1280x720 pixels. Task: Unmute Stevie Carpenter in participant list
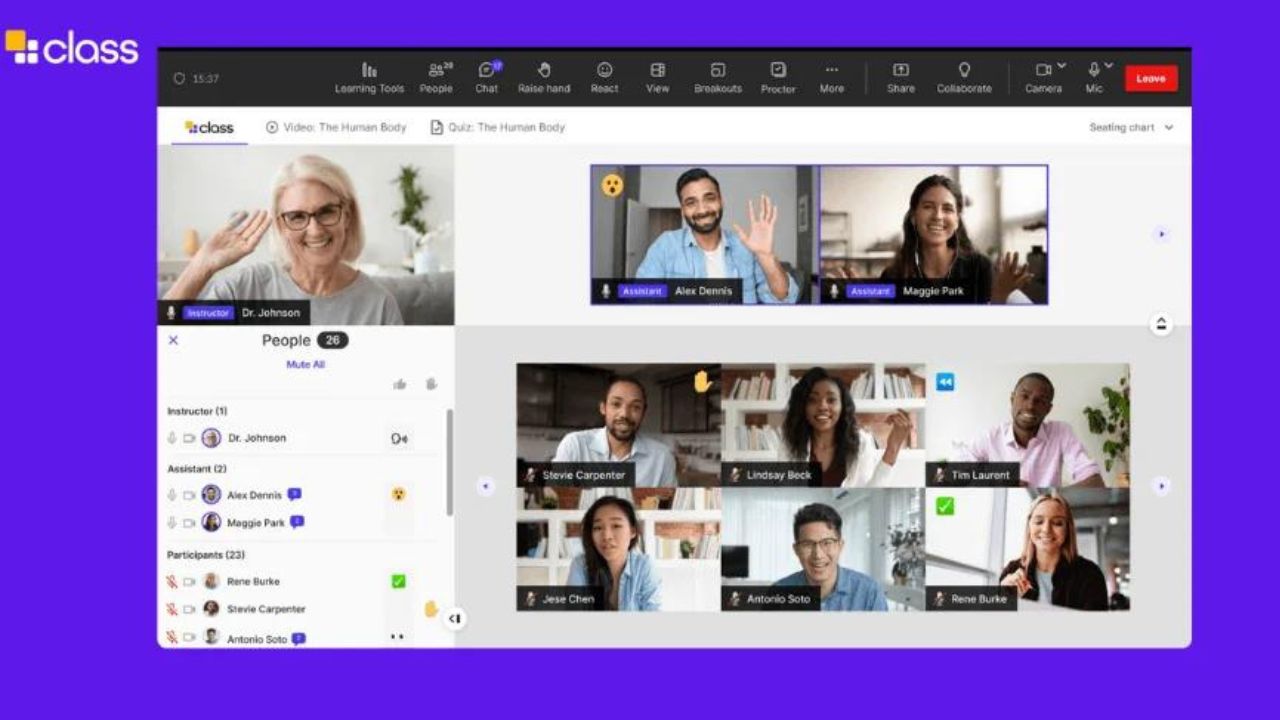click(172, 608)
